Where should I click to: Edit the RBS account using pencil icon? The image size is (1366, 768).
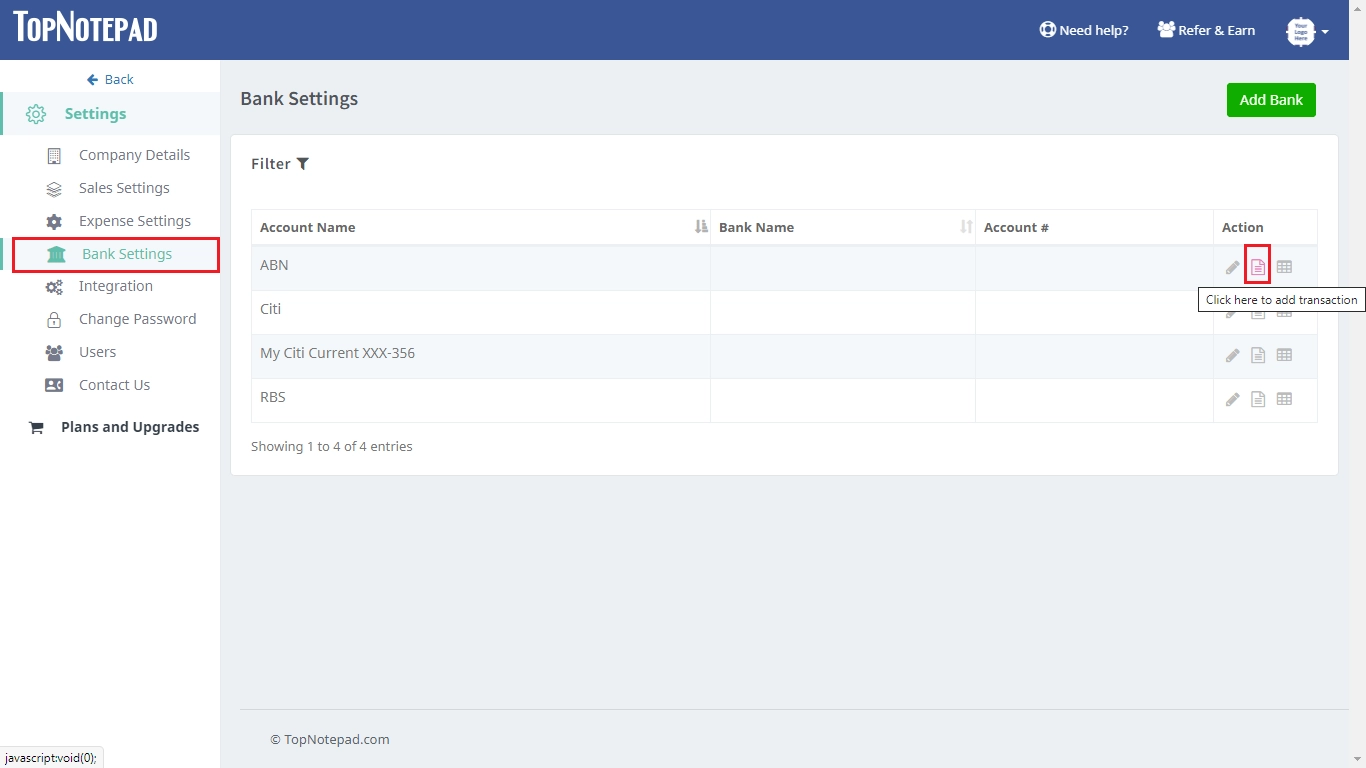1232,400
